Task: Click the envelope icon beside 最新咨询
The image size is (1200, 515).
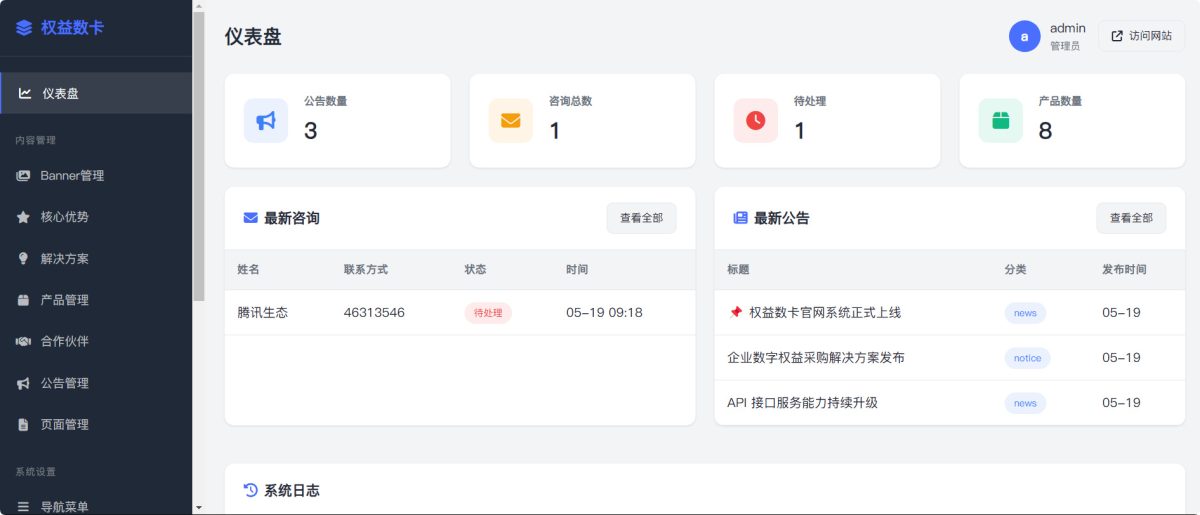Action: click(x=251, y=218)
